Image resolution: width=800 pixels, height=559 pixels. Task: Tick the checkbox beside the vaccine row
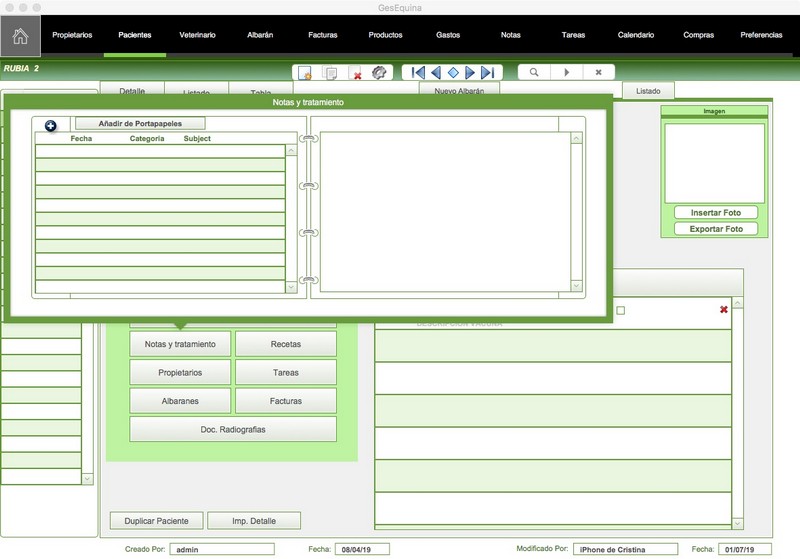(621, 310)
